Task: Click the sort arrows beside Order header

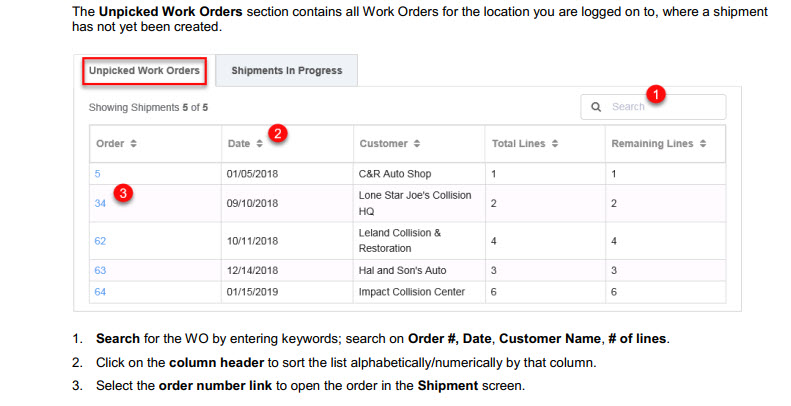Action: 133,144
